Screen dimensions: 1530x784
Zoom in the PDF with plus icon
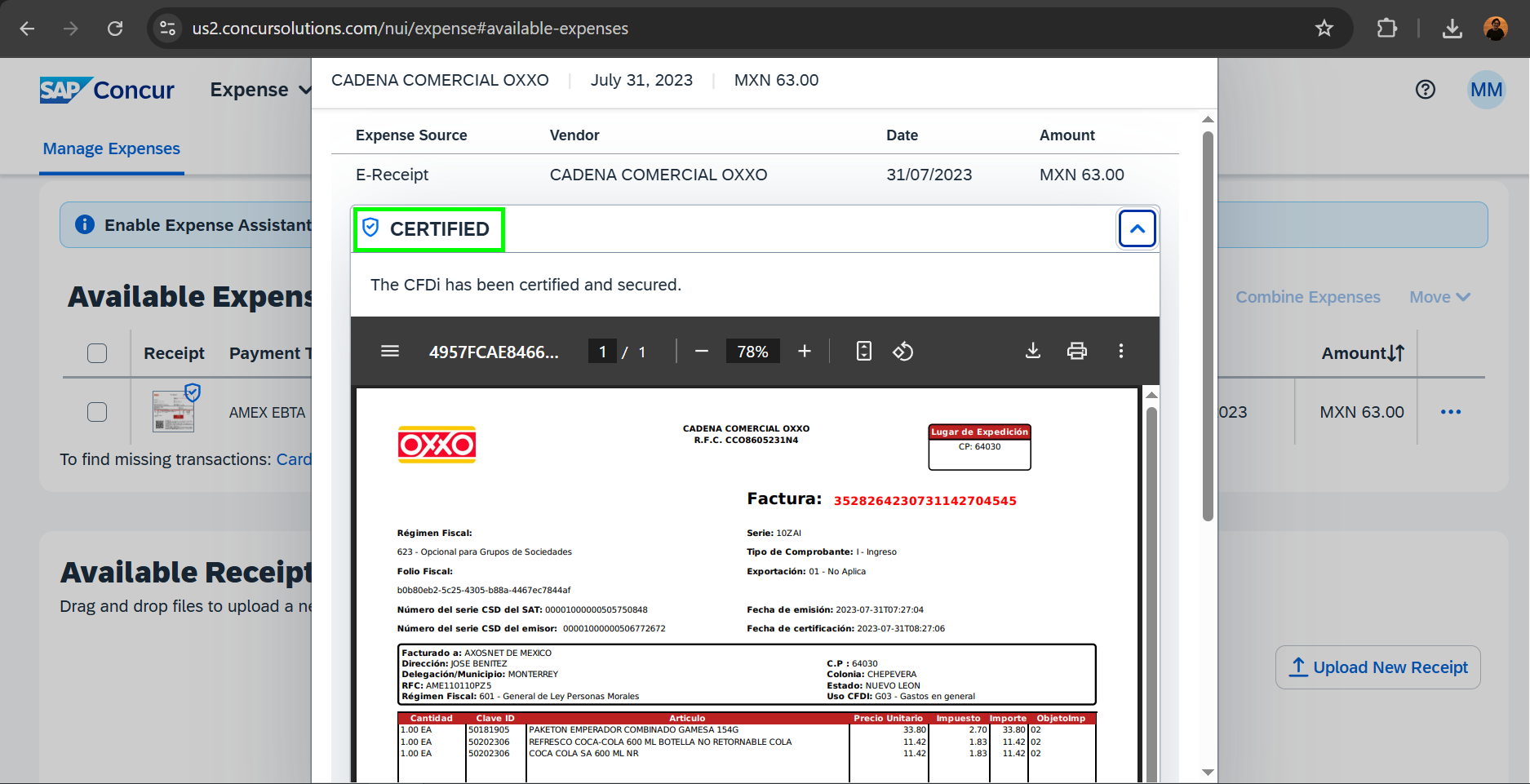click(x=805, y=351)
